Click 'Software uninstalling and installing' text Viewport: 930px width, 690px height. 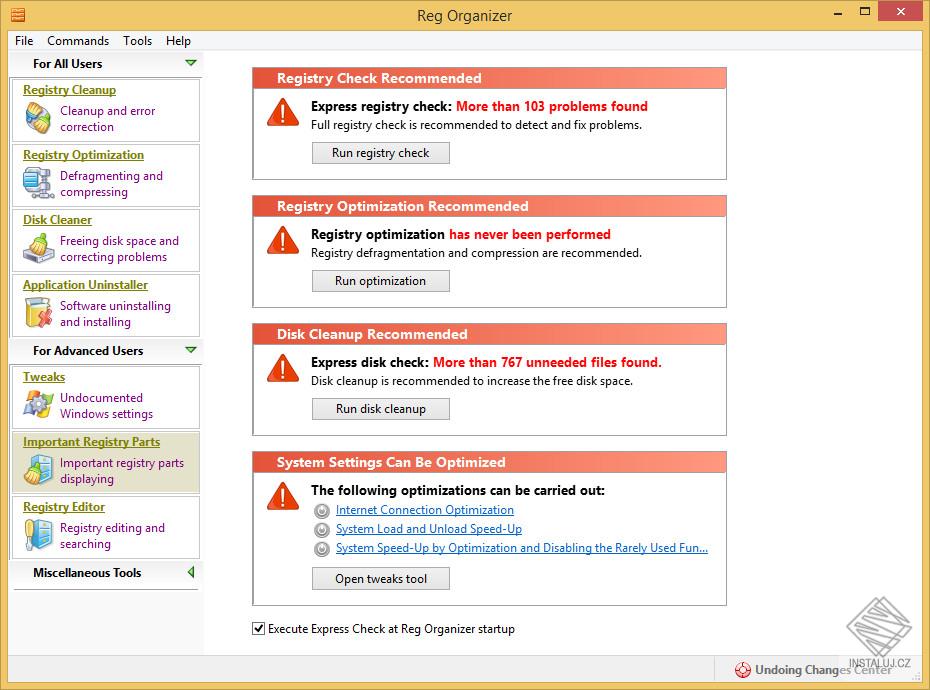click(x=115, y=314)
